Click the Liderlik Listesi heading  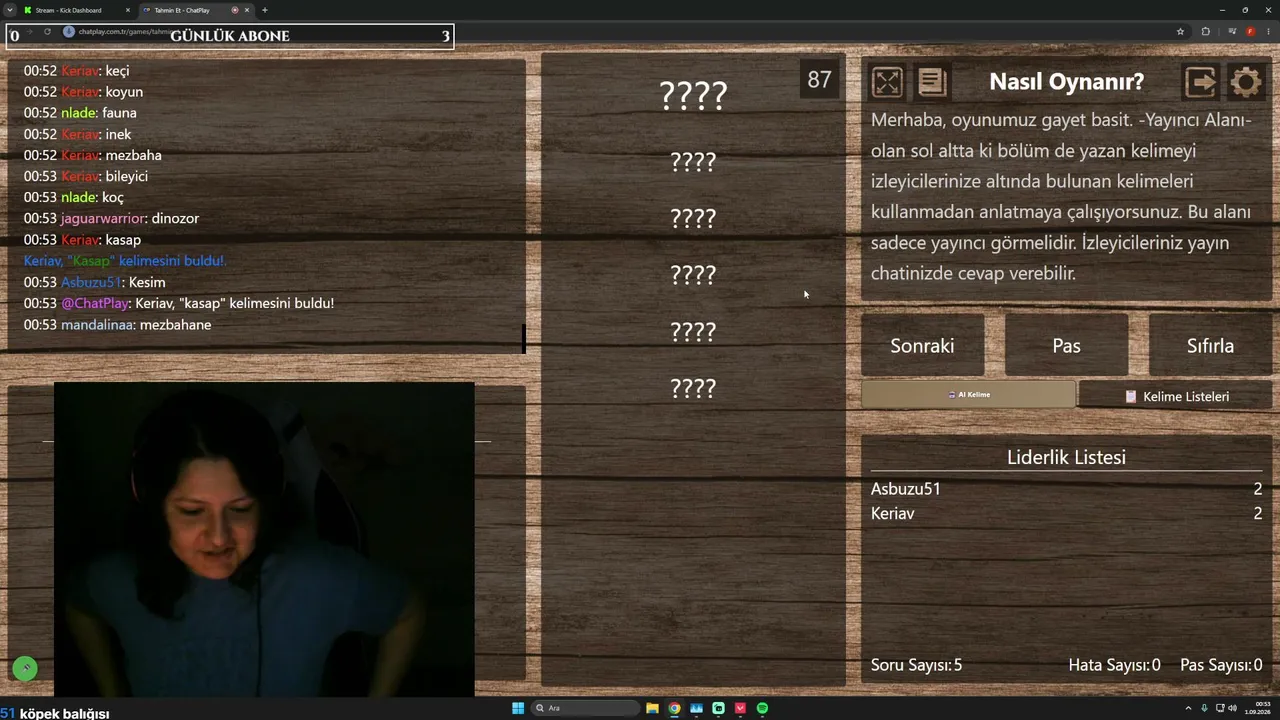[1066, 457]
